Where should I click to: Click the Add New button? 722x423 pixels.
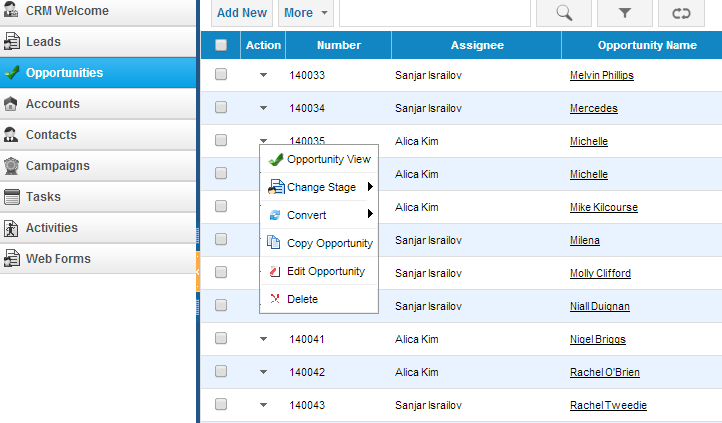click(242, 13)
